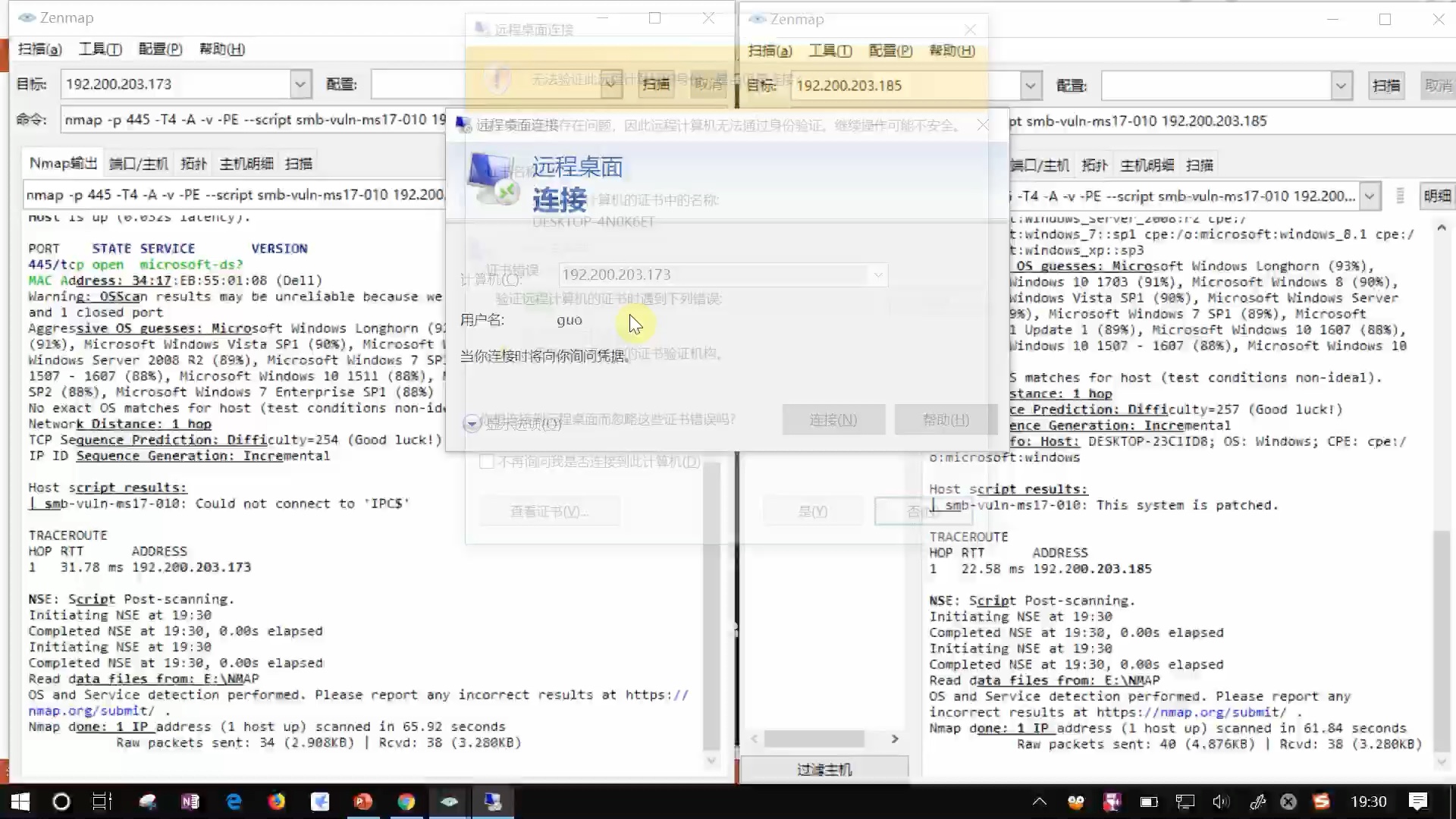
Task: Open volume control tray icon
Action: pyautogui.click(x=1221, y=802)
